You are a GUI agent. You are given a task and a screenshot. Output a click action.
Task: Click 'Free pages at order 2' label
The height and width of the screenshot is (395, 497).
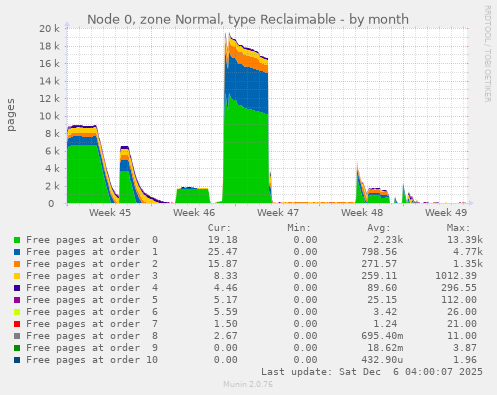(x=92, y=264)
